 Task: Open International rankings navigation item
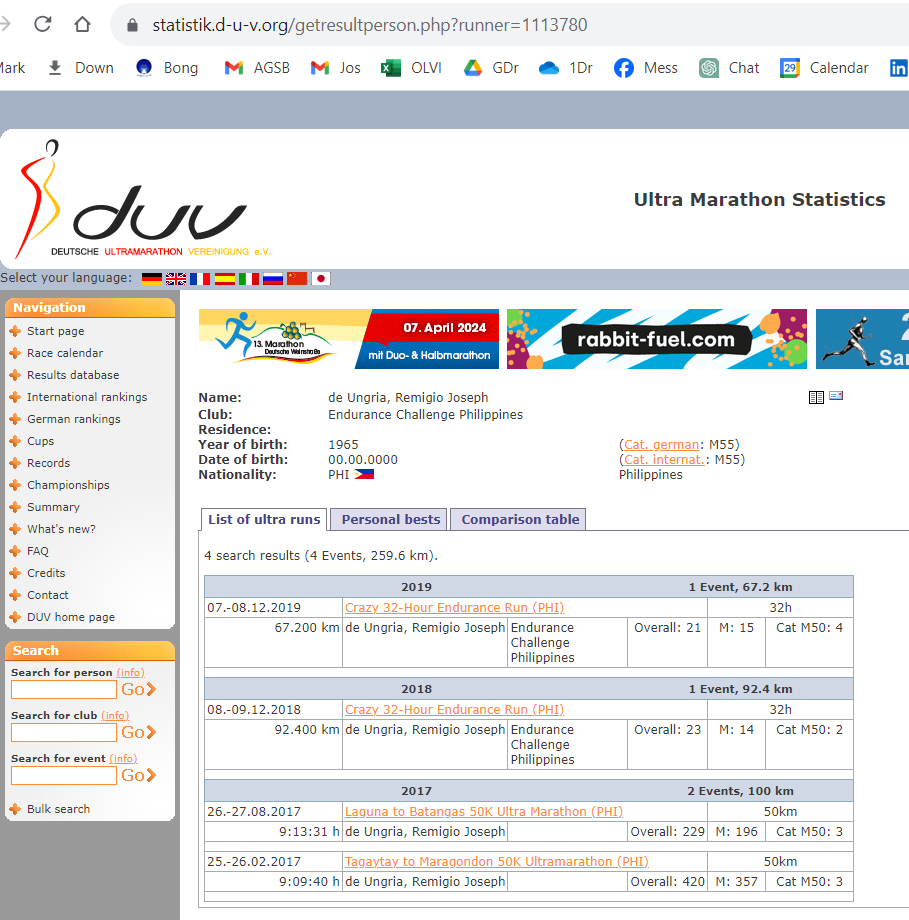coord(87,397)
